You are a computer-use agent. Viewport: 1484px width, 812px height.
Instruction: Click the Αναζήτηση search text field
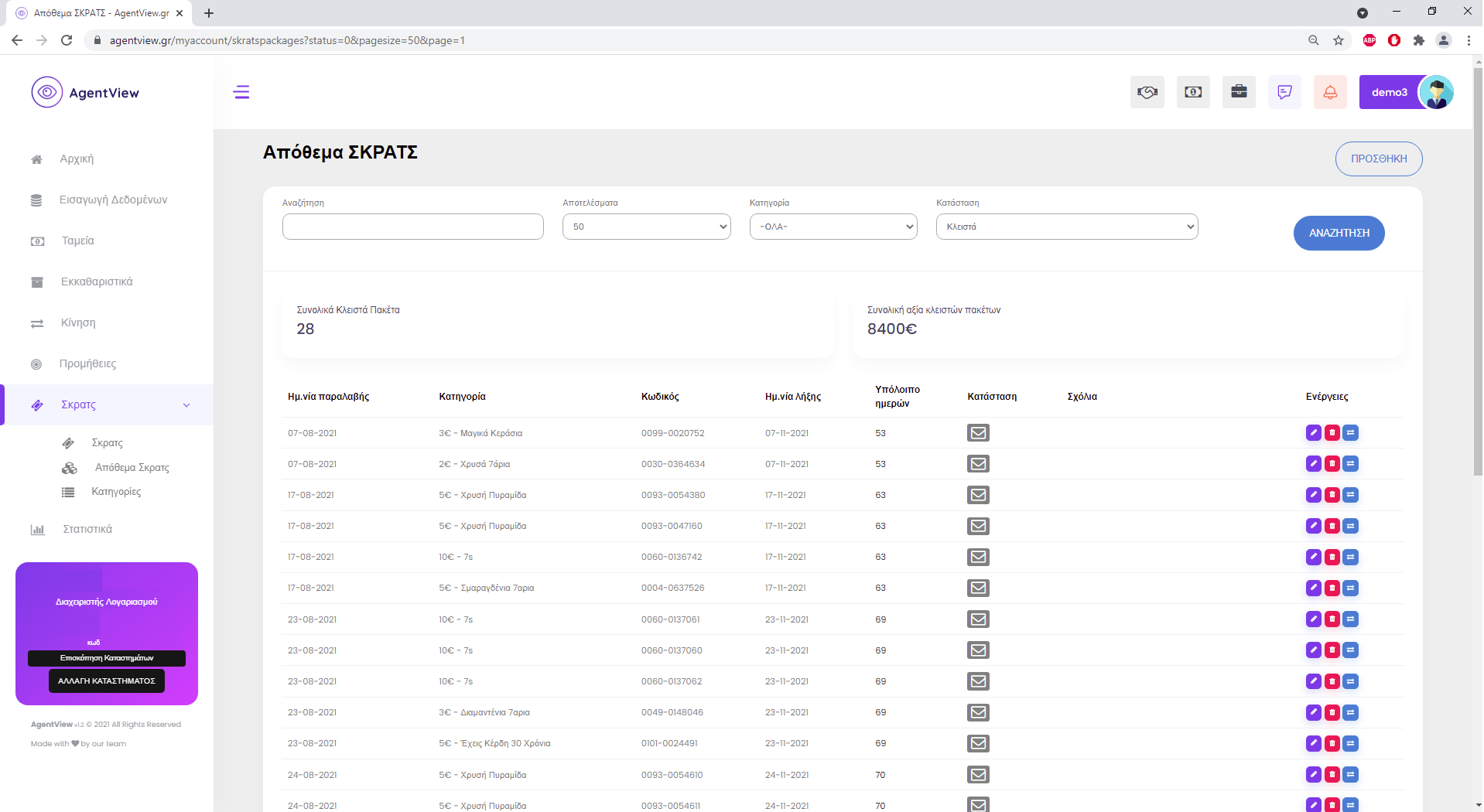[412, 227]
